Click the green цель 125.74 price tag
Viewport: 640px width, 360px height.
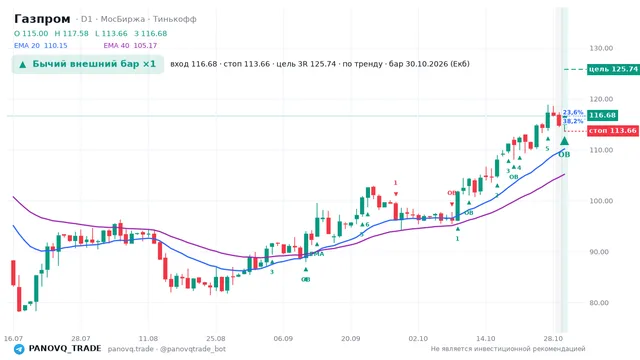613,69
